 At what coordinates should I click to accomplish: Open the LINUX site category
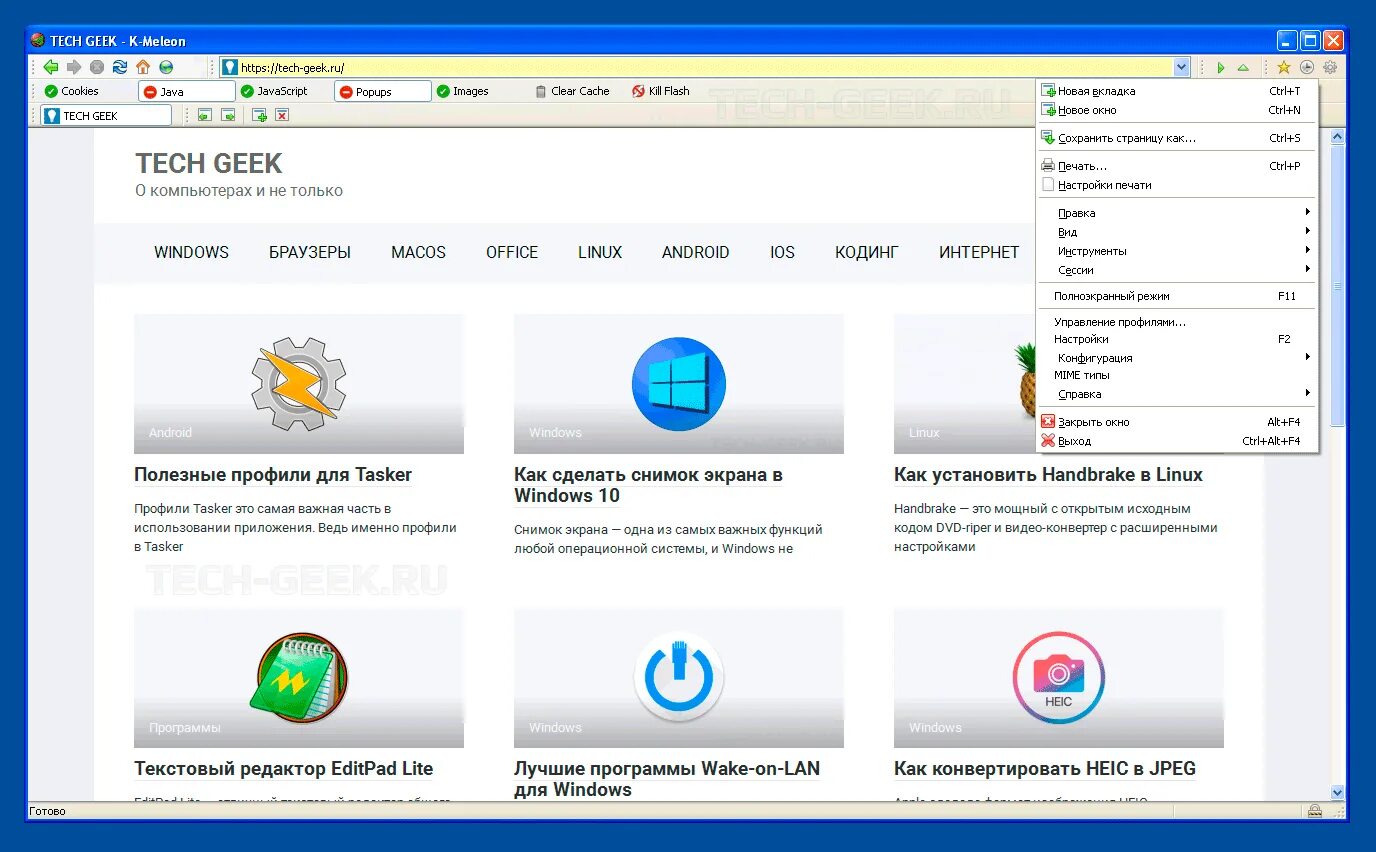coord(600,252)
